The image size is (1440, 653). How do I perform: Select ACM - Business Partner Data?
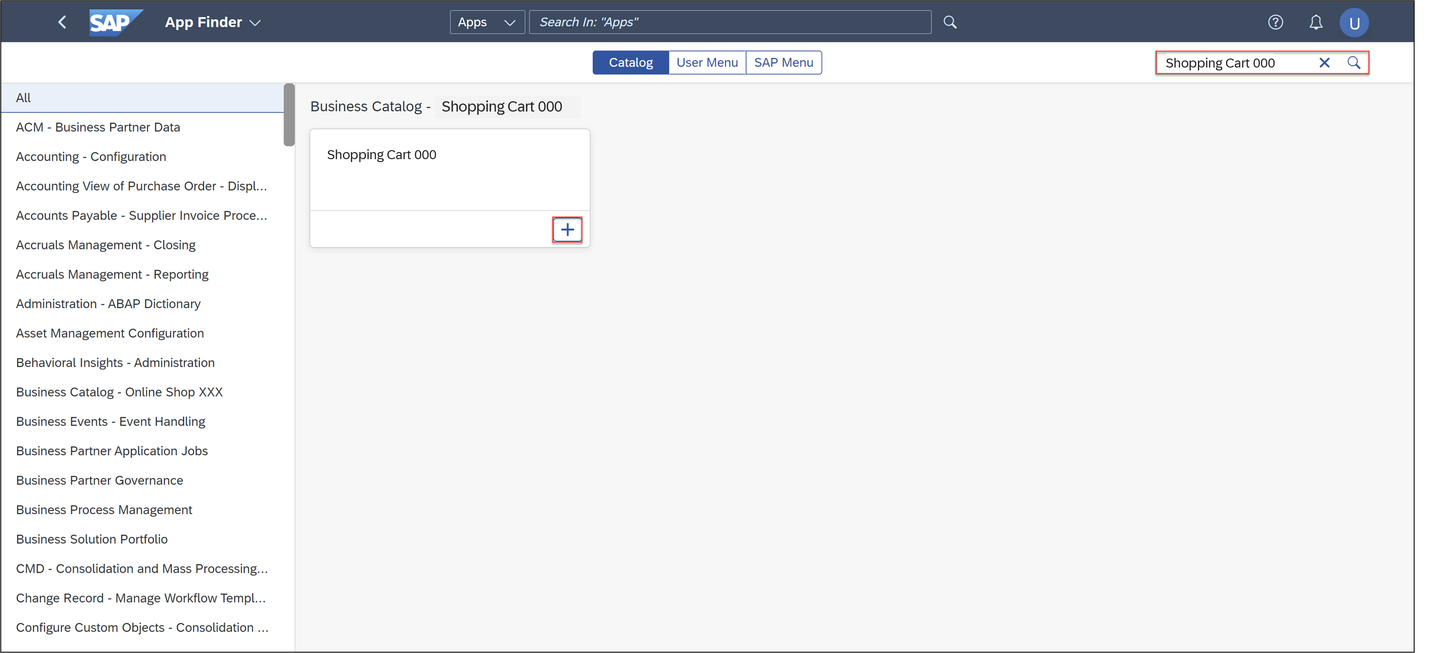142,127
